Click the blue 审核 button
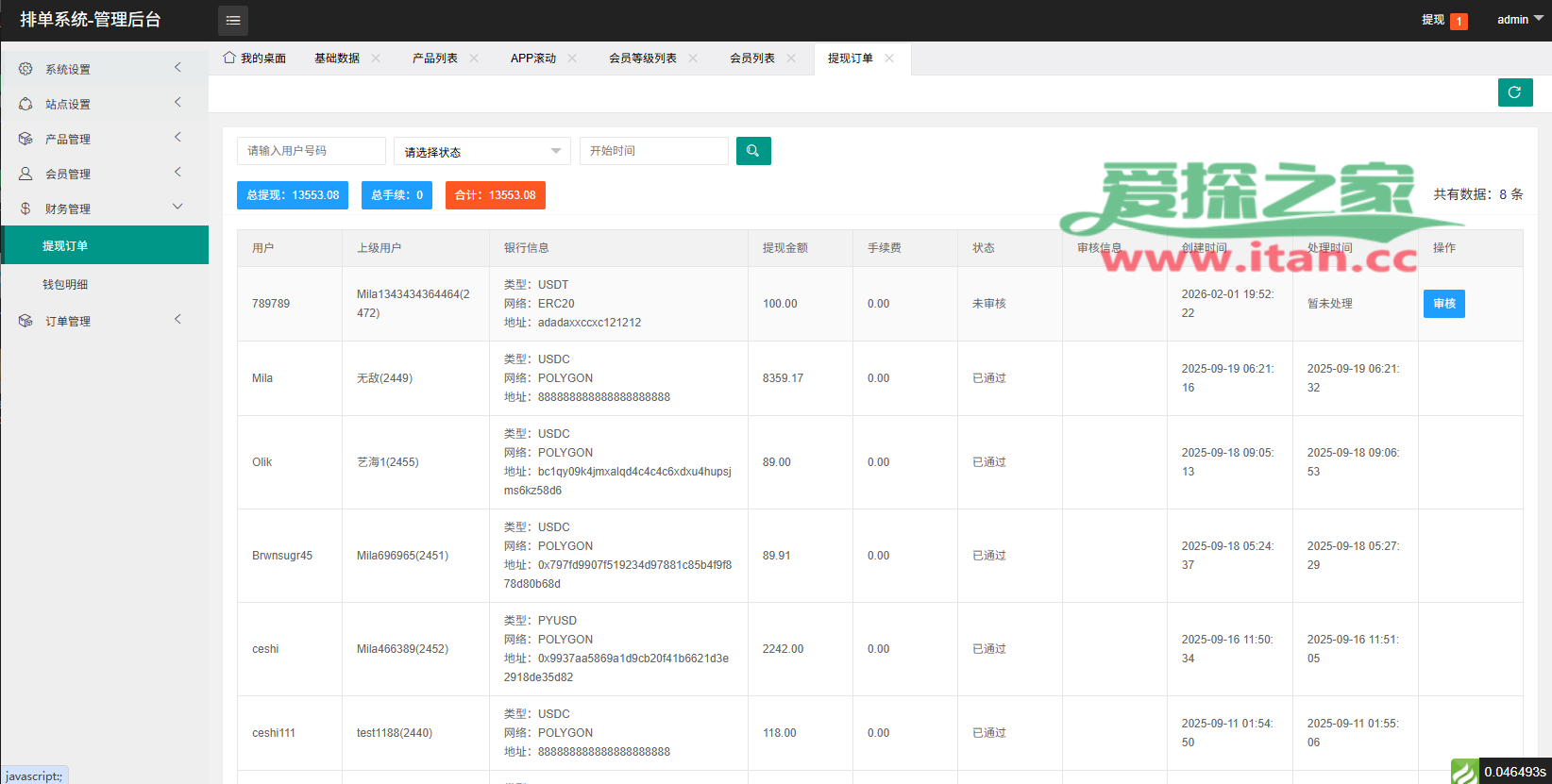 (x=1443, y=304)
